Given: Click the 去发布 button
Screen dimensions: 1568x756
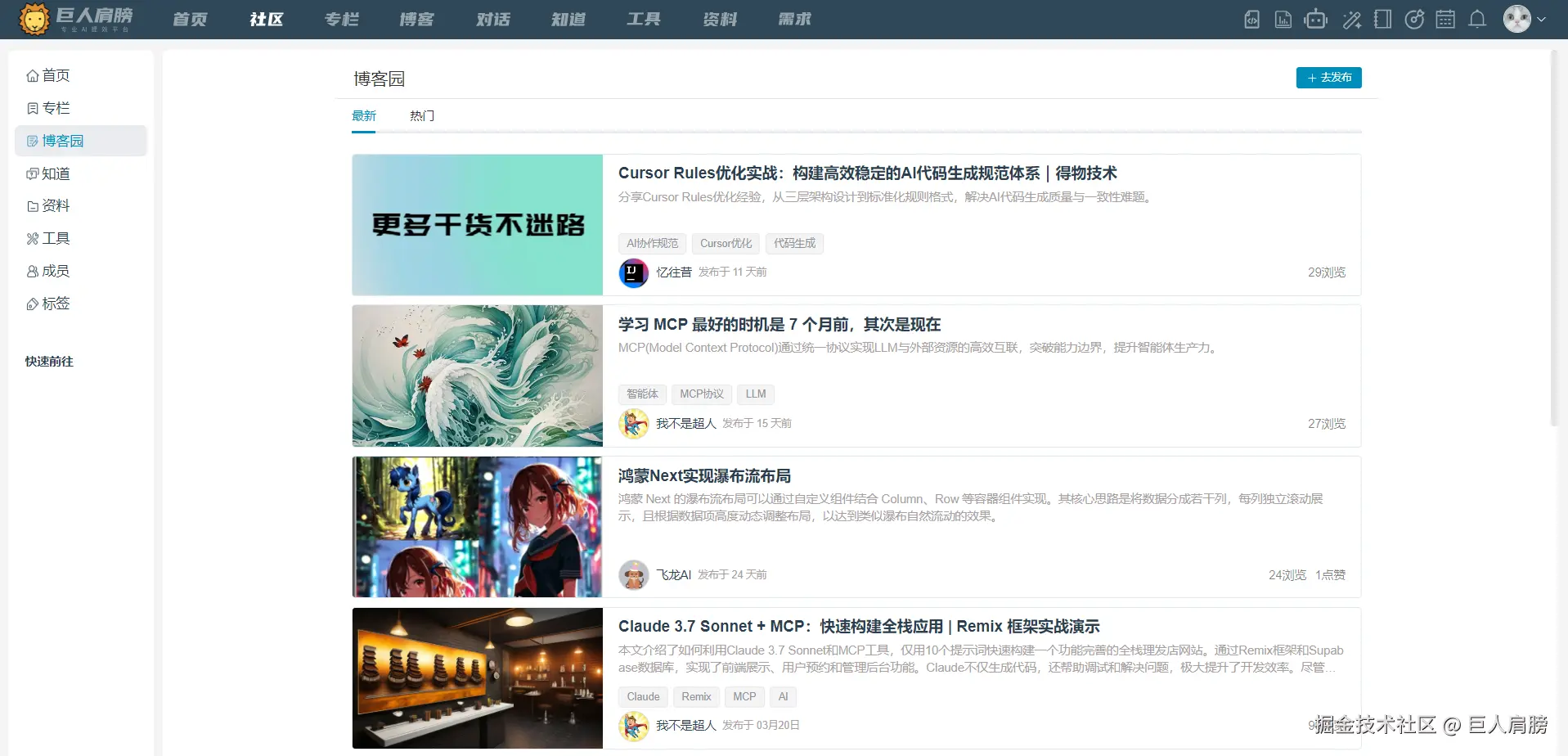Looking at the screenshot, I should point(1328,78).
